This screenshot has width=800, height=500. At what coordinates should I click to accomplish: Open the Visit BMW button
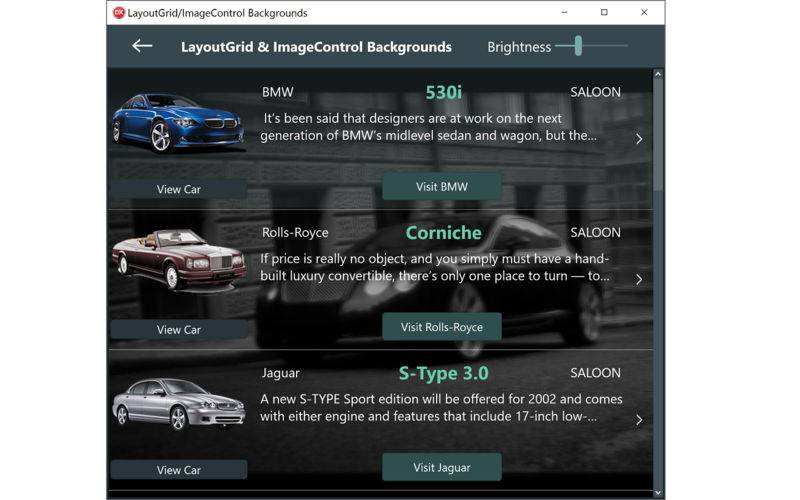point(442,186)
